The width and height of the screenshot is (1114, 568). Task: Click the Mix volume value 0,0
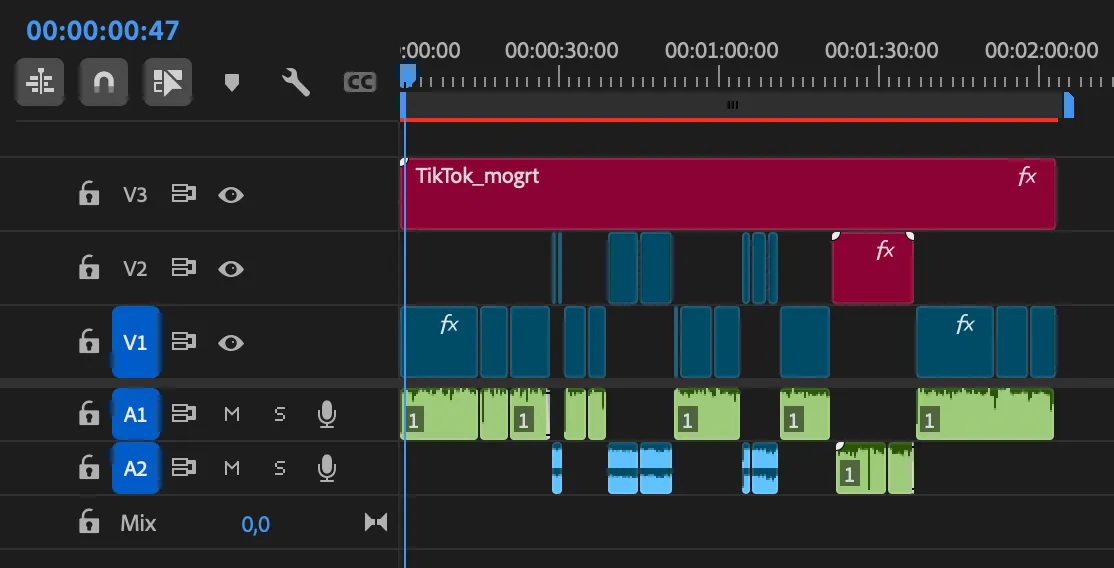[x=255, y=523]
